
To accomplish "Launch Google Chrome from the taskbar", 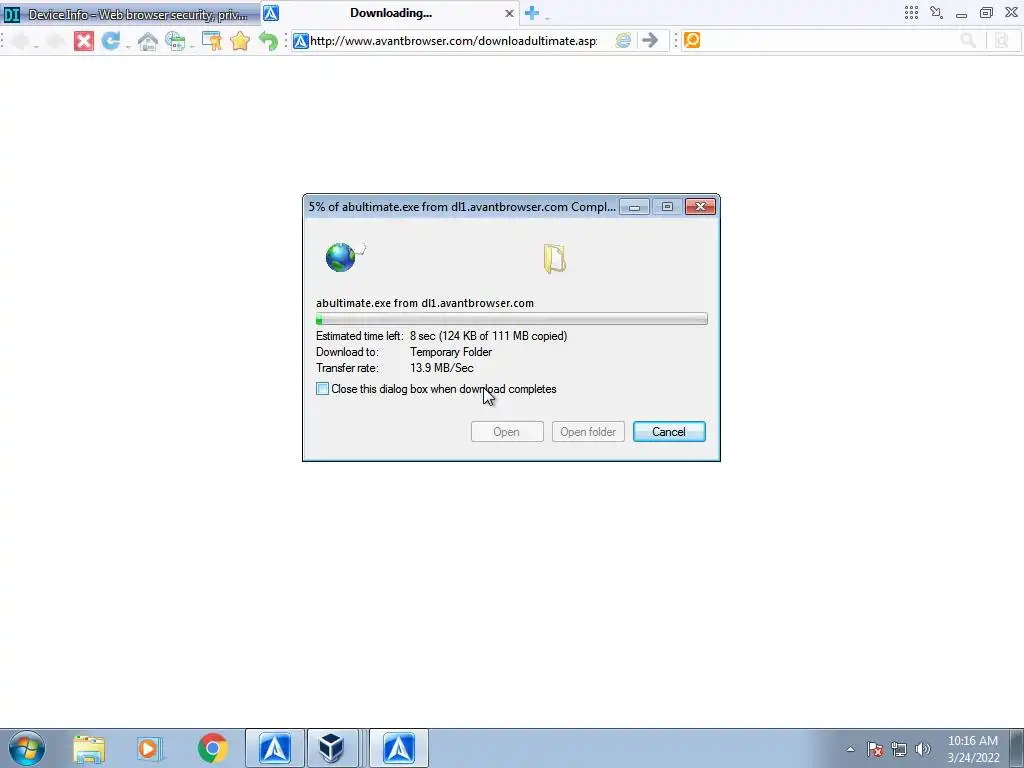I will (x=212, y=748).
